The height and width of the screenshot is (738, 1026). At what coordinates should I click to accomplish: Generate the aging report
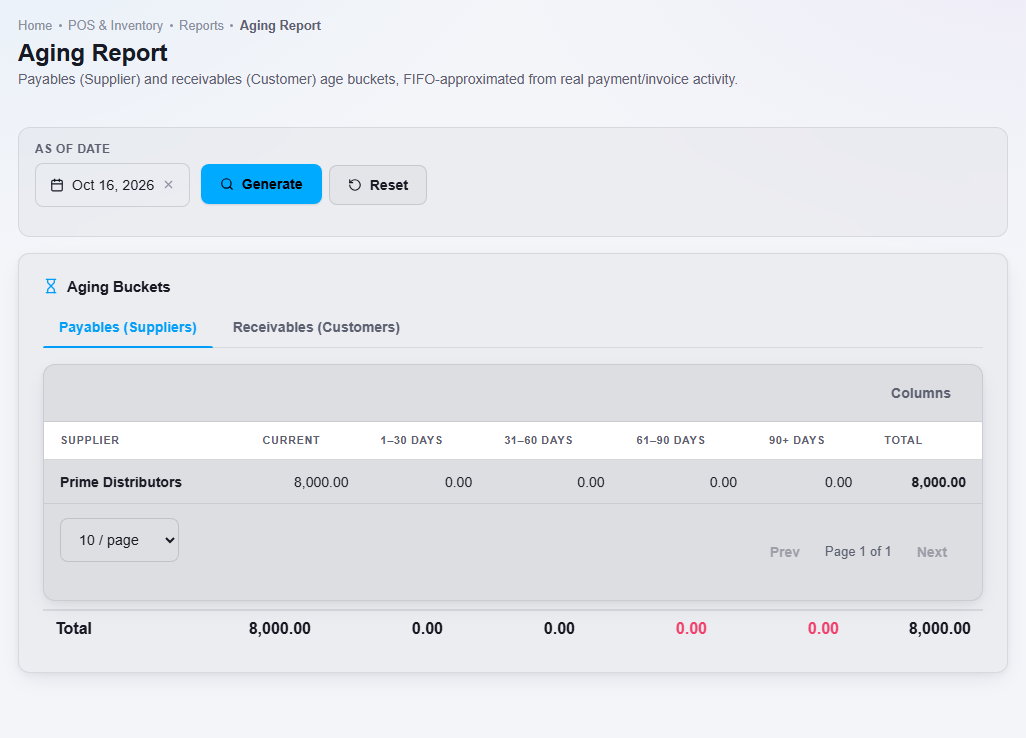(x=261, y=184)
